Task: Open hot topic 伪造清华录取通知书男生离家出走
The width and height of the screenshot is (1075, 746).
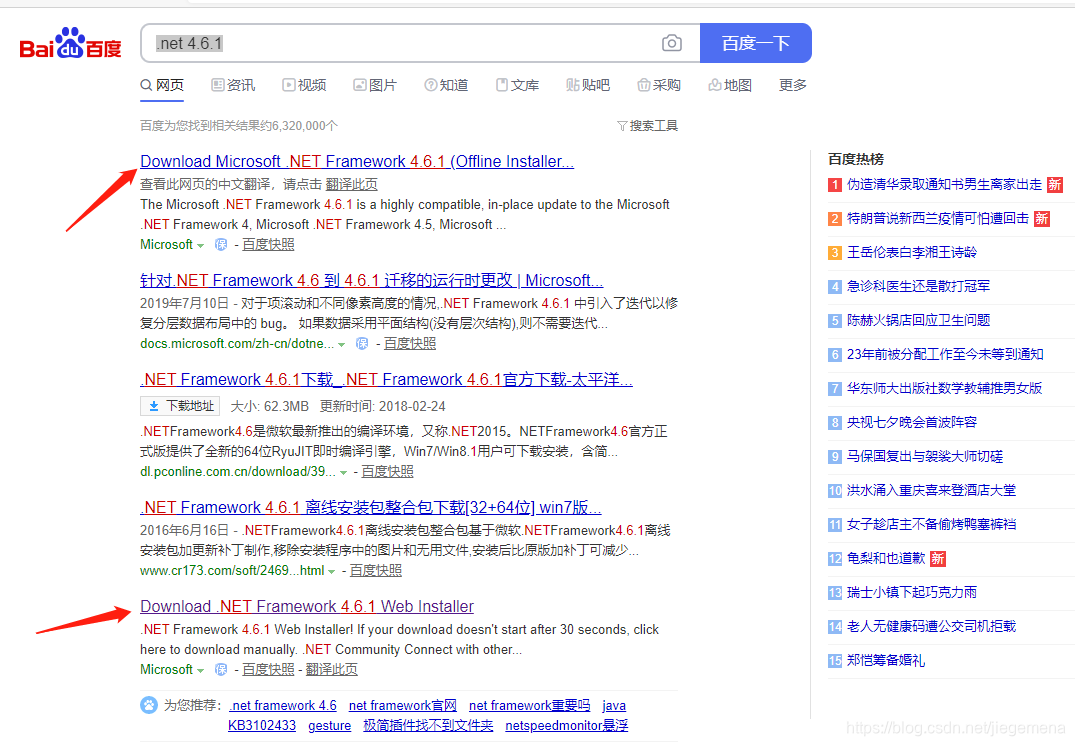Action: click(944, 184)
